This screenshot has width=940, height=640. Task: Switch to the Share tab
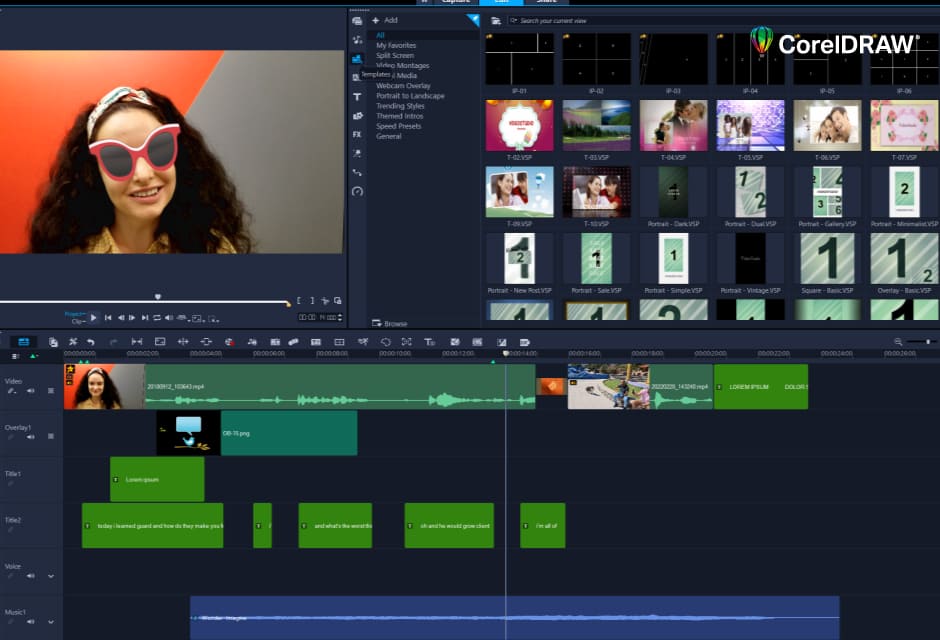pos(546,3)
